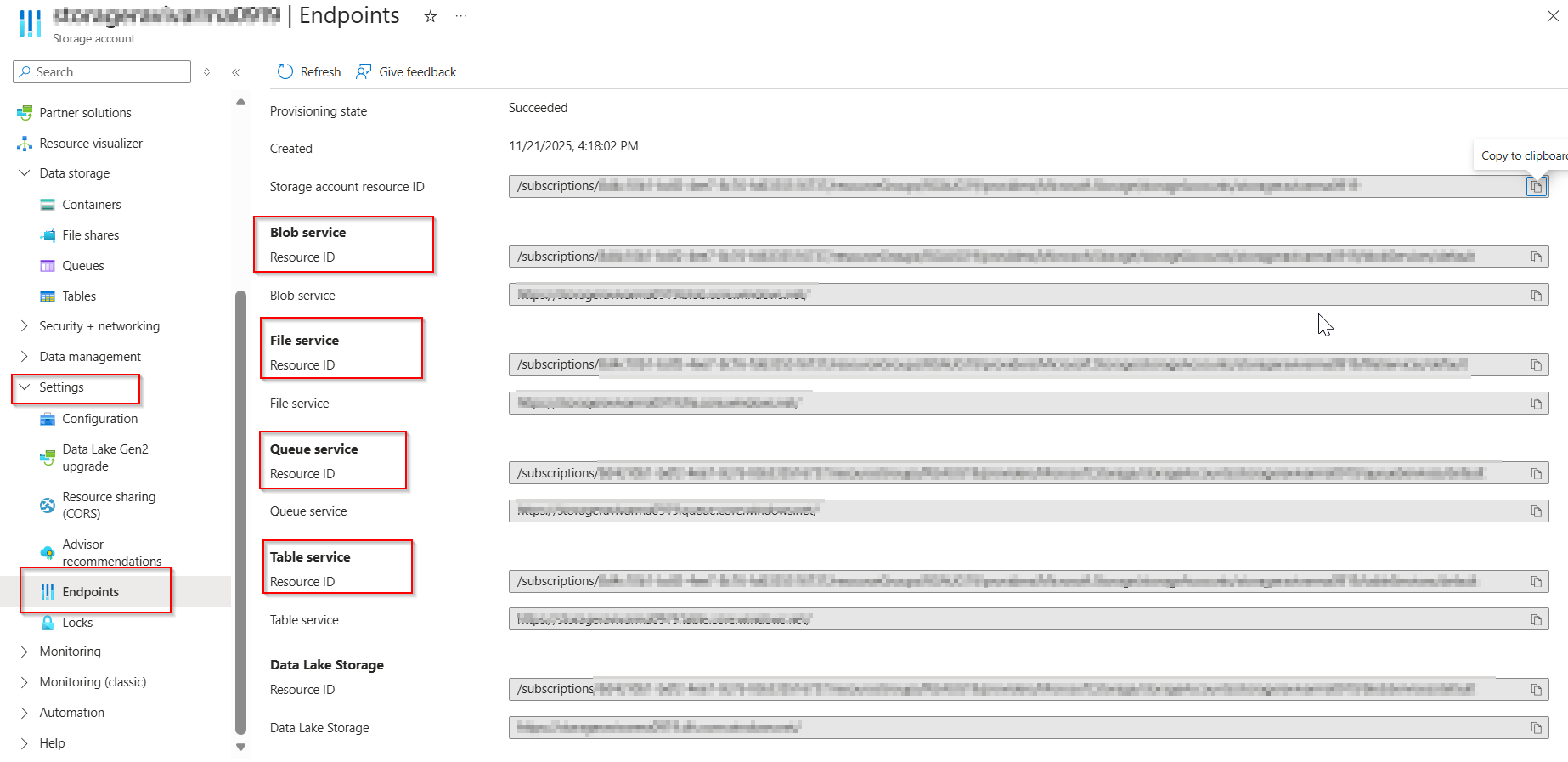The width and height of the screenshot is (1568, 762).
Task: Click the Tables icon in sidebar
Action: tap(48, 296)
